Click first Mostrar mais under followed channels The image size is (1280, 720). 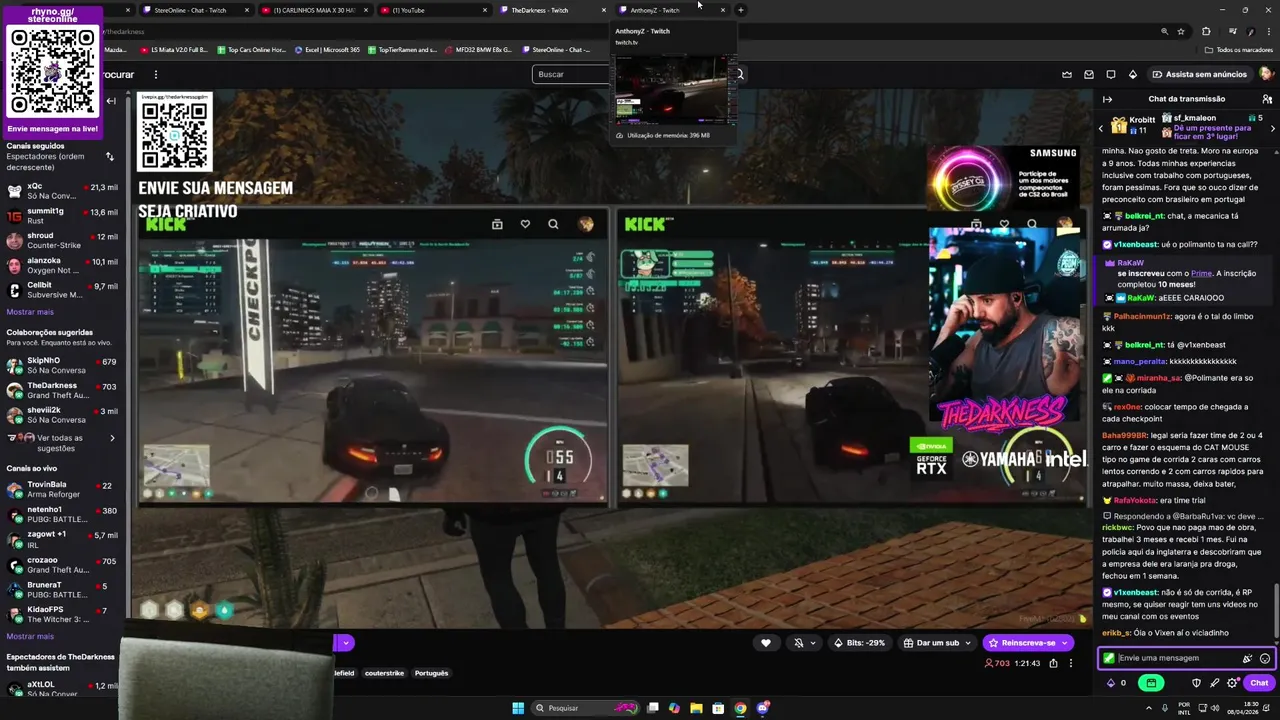[29, 312]
